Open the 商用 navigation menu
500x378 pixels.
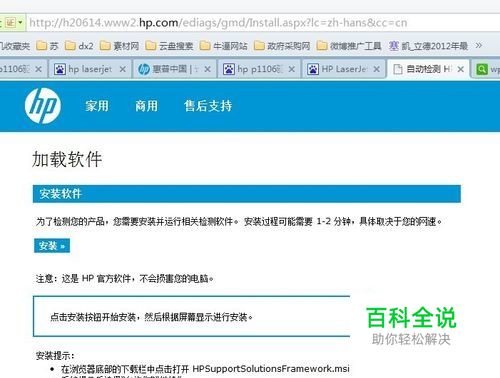click(146, 106)
